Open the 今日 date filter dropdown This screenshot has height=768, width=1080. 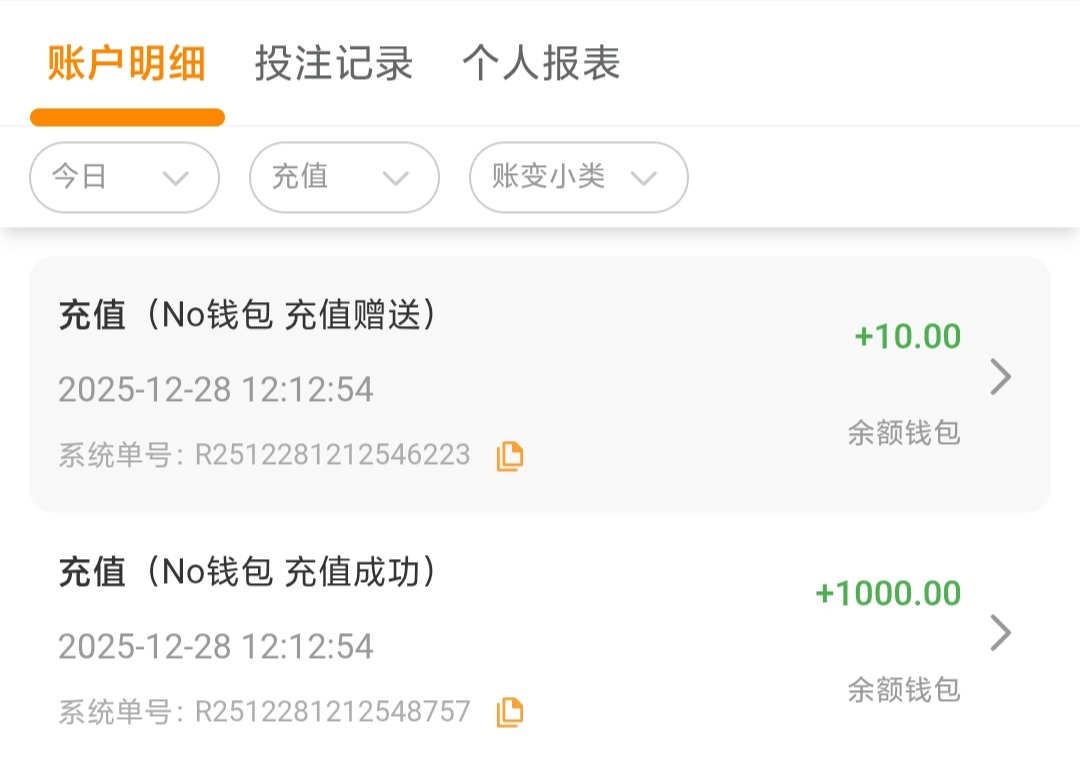124,177
